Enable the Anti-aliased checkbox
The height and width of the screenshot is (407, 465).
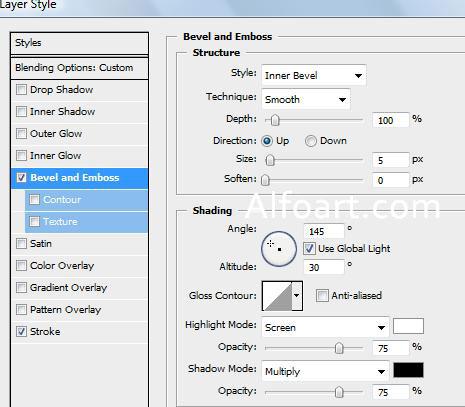[322, 296]
